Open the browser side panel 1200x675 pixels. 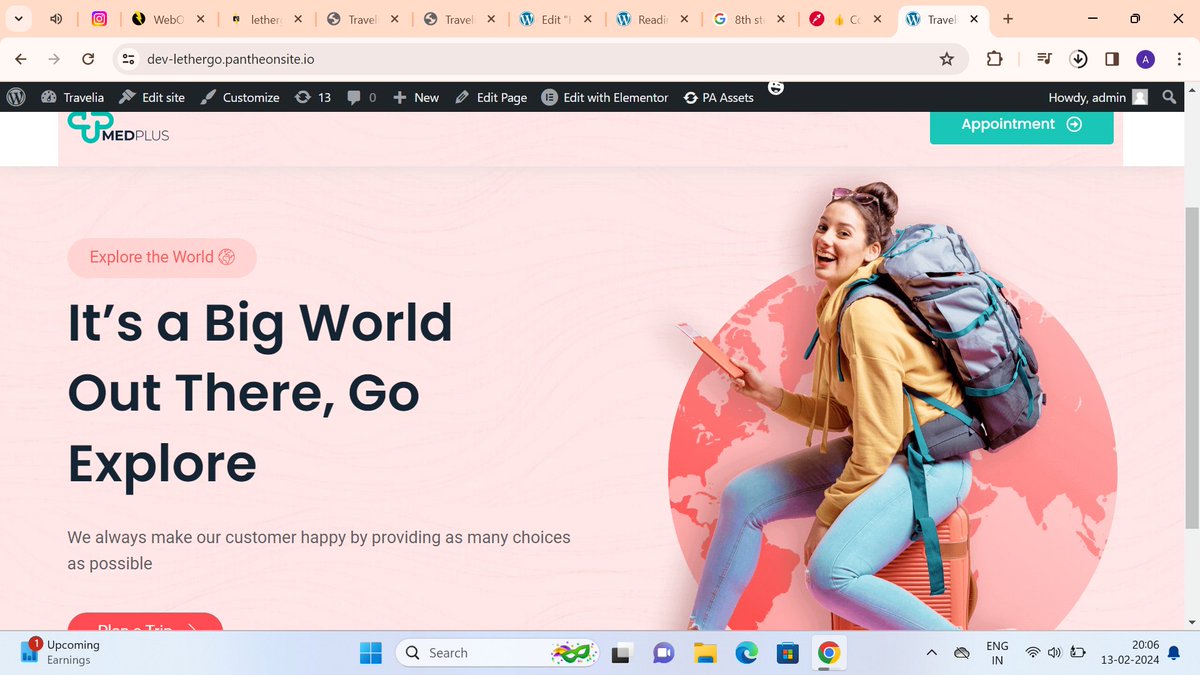[x=1112, y=59]
